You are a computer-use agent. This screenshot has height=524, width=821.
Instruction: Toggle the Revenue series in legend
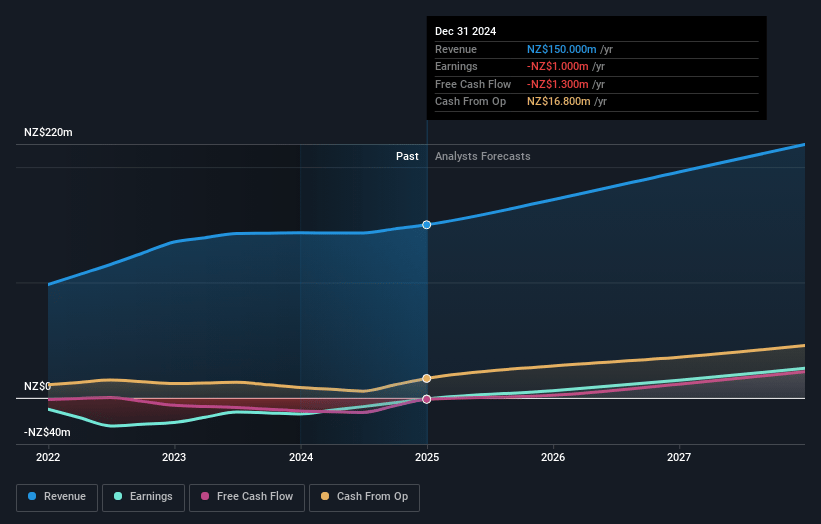(57, 497)
